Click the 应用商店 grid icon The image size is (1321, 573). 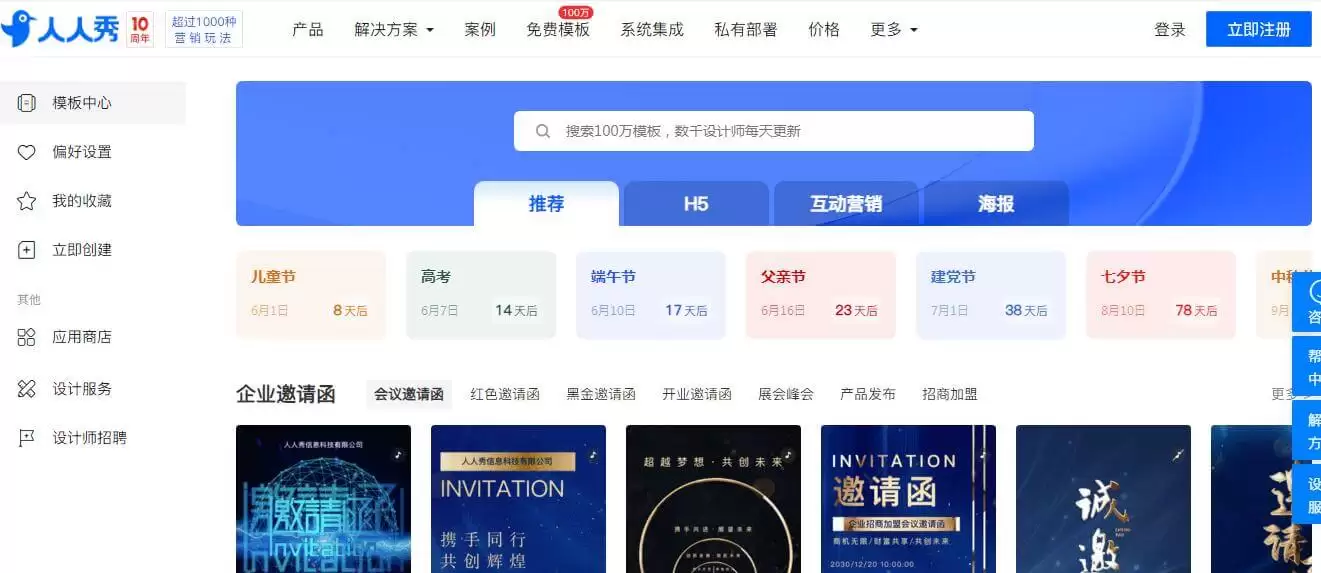tap(27, 337)
